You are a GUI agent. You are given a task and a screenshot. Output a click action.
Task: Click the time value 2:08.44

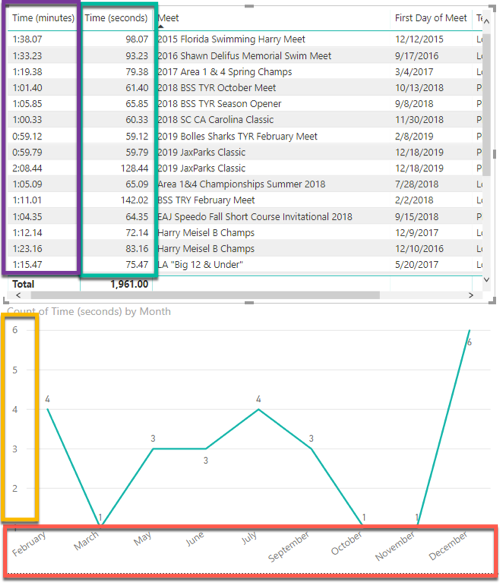pos(27,168)
